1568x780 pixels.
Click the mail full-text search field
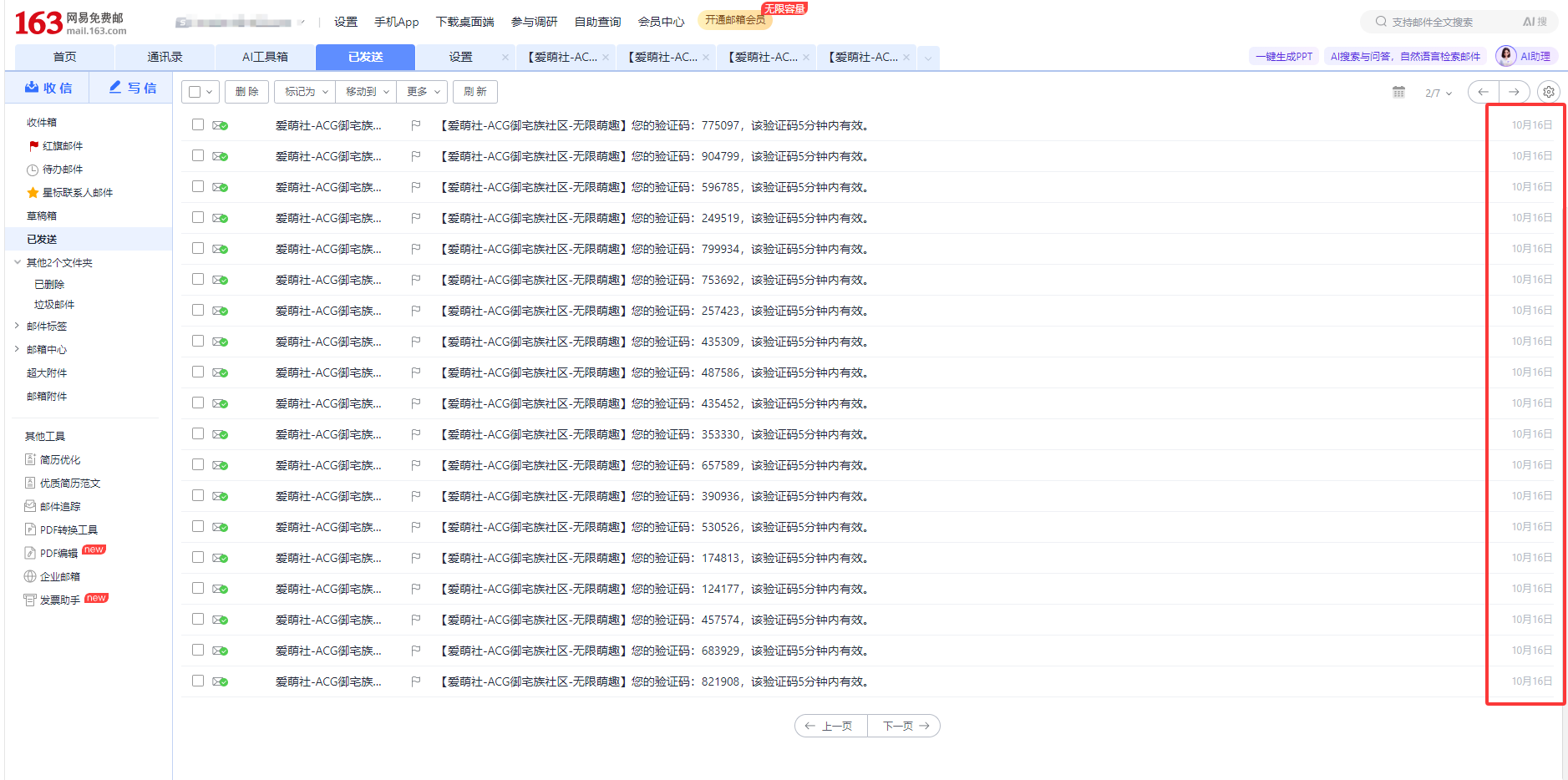tap(1449, 22)
